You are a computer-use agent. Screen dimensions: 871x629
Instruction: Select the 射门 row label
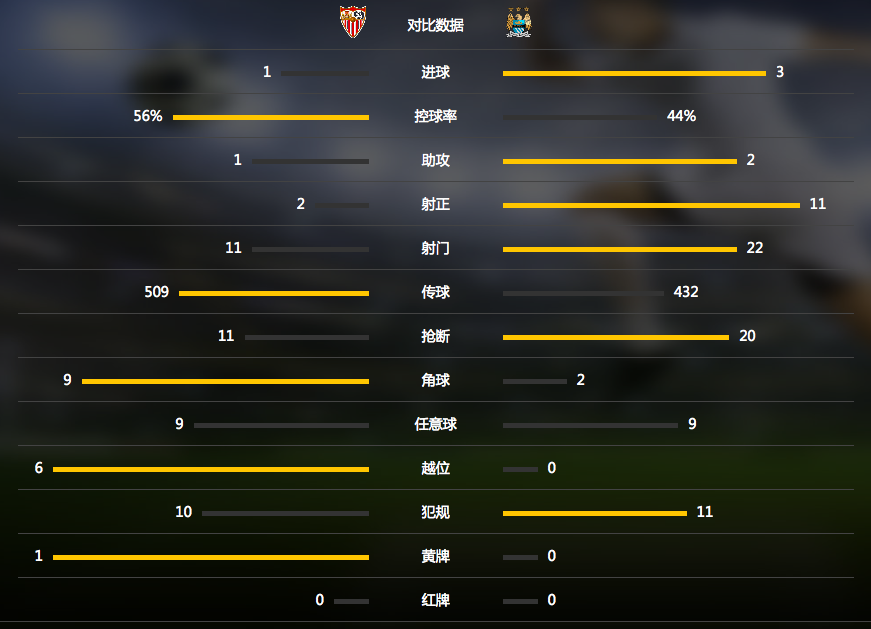pyautogui.click(x=436, y=248)
